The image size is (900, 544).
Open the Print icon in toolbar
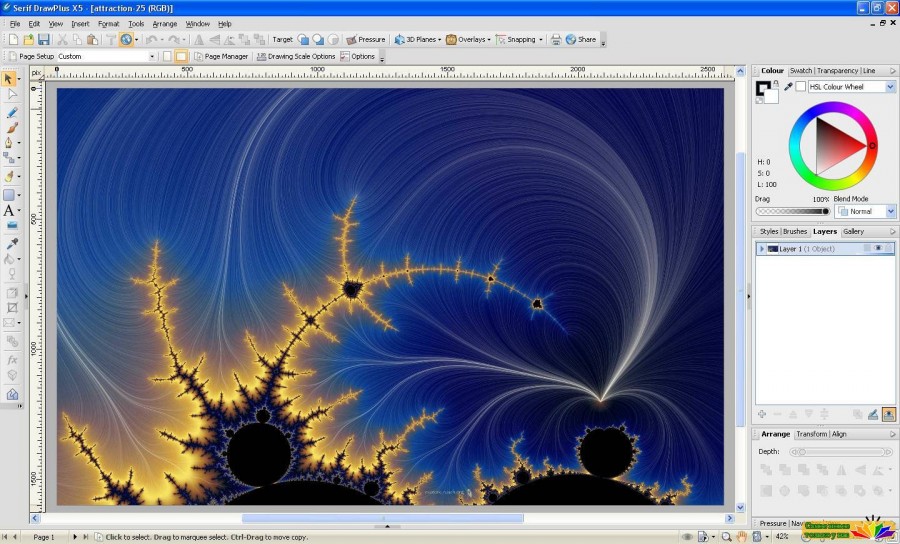(x=556, y=40)
